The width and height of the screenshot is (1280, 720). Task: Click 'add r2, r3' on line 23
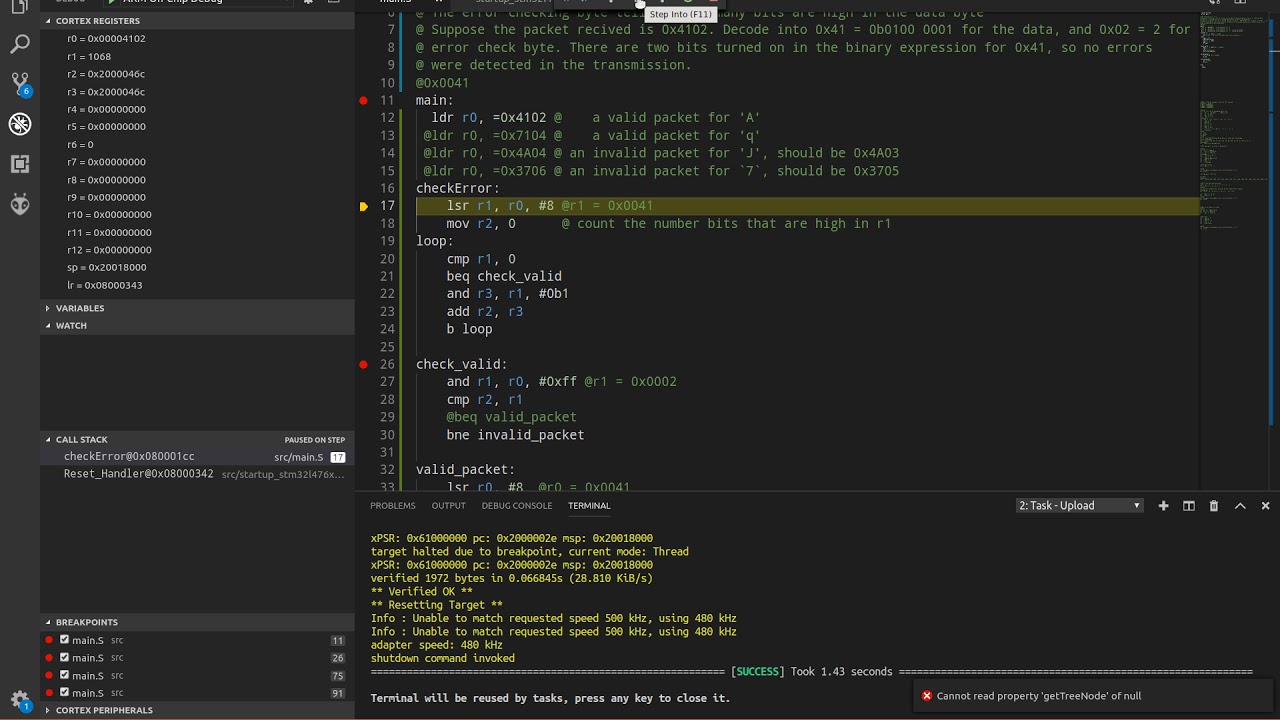click(x=485, y=311)
